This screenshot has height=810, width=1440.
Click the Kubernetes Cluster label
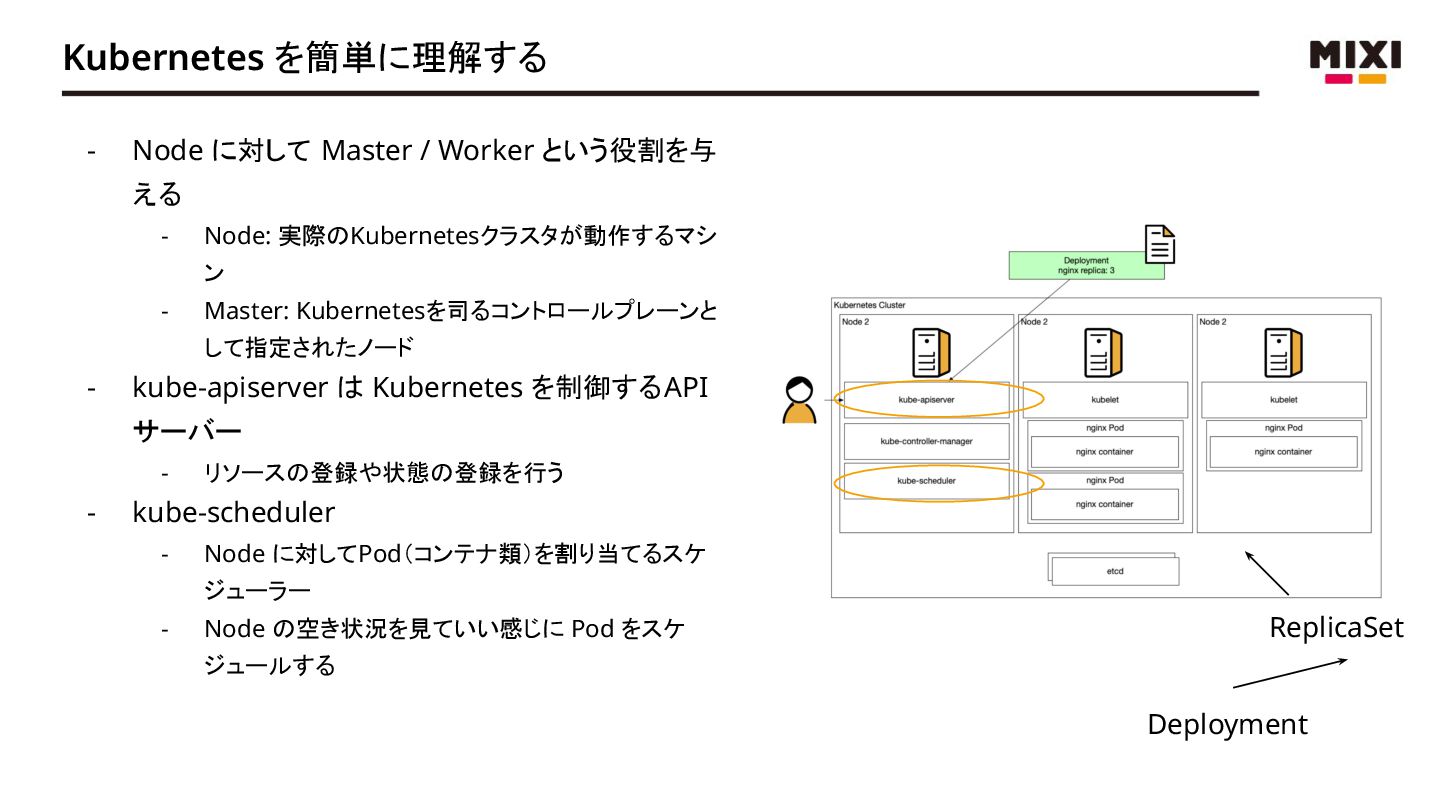pyautogui.click(x=869, y=305)
